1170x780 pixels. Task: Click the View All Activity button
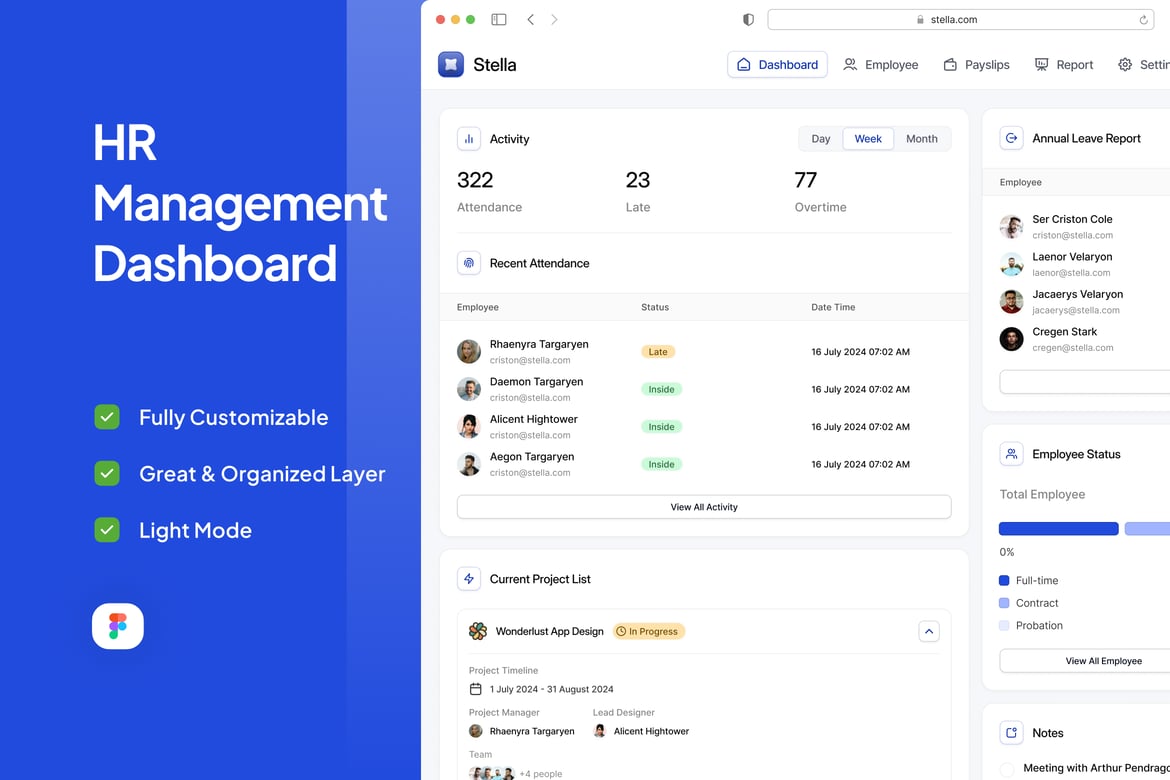tap(703, 507)
